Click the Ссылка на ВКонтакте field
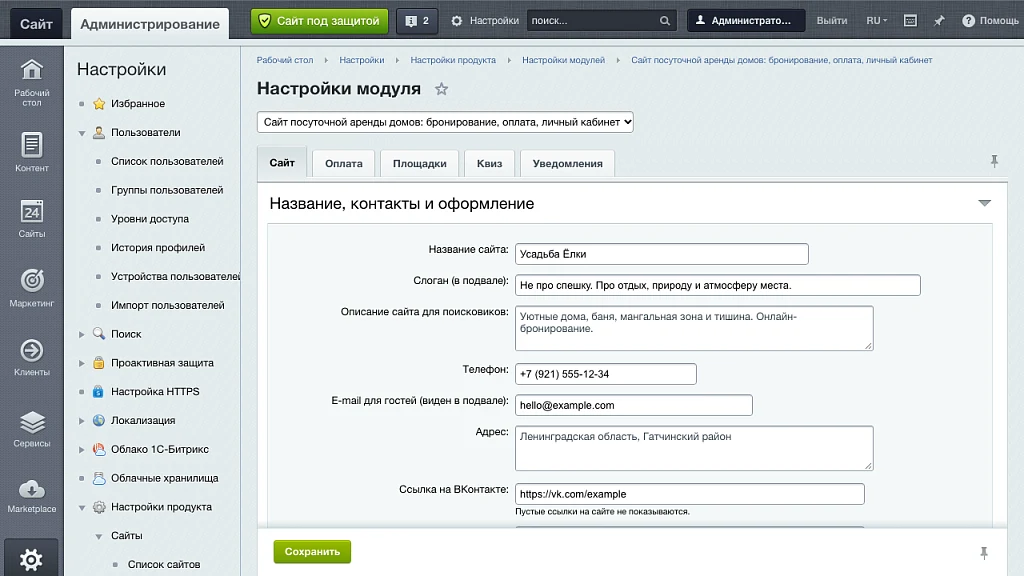 pos(690,494)
